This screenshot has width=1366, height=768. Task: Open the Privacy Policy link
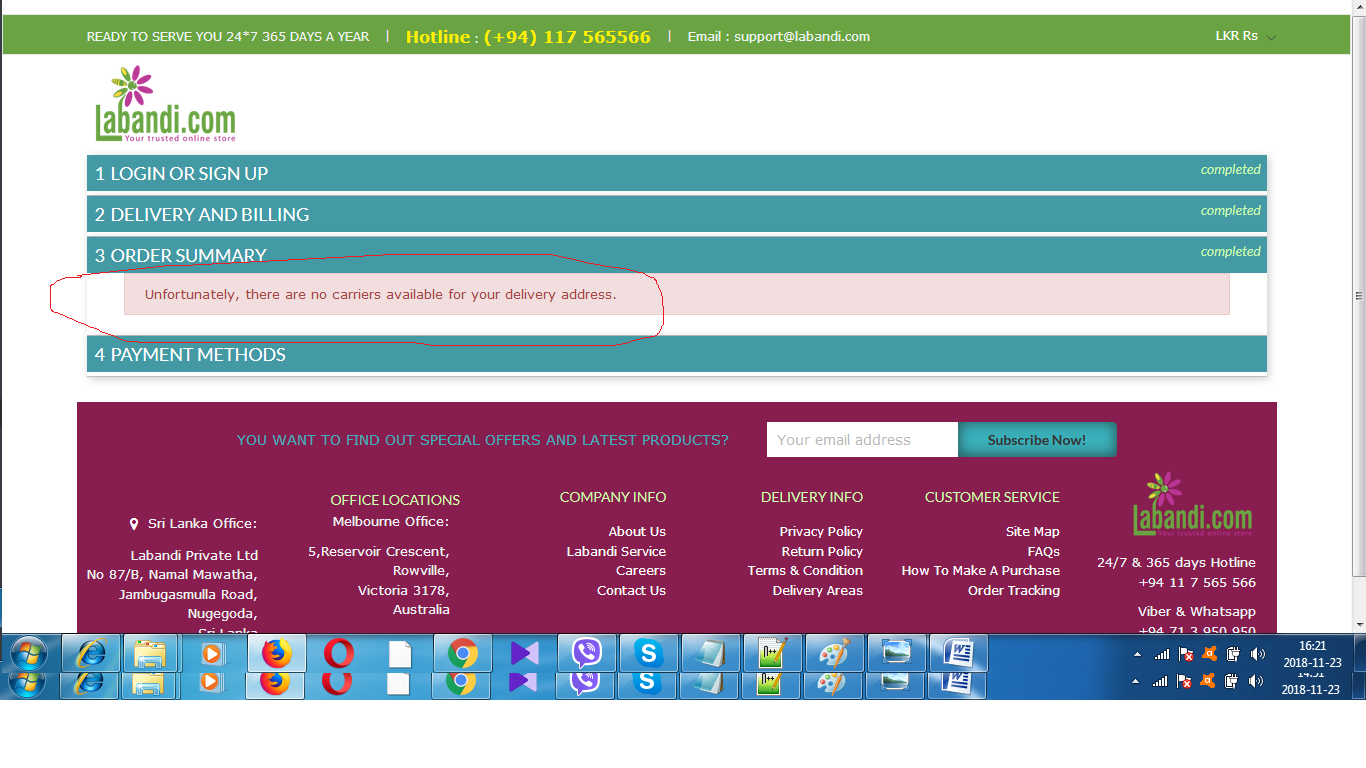click(821, 532)
